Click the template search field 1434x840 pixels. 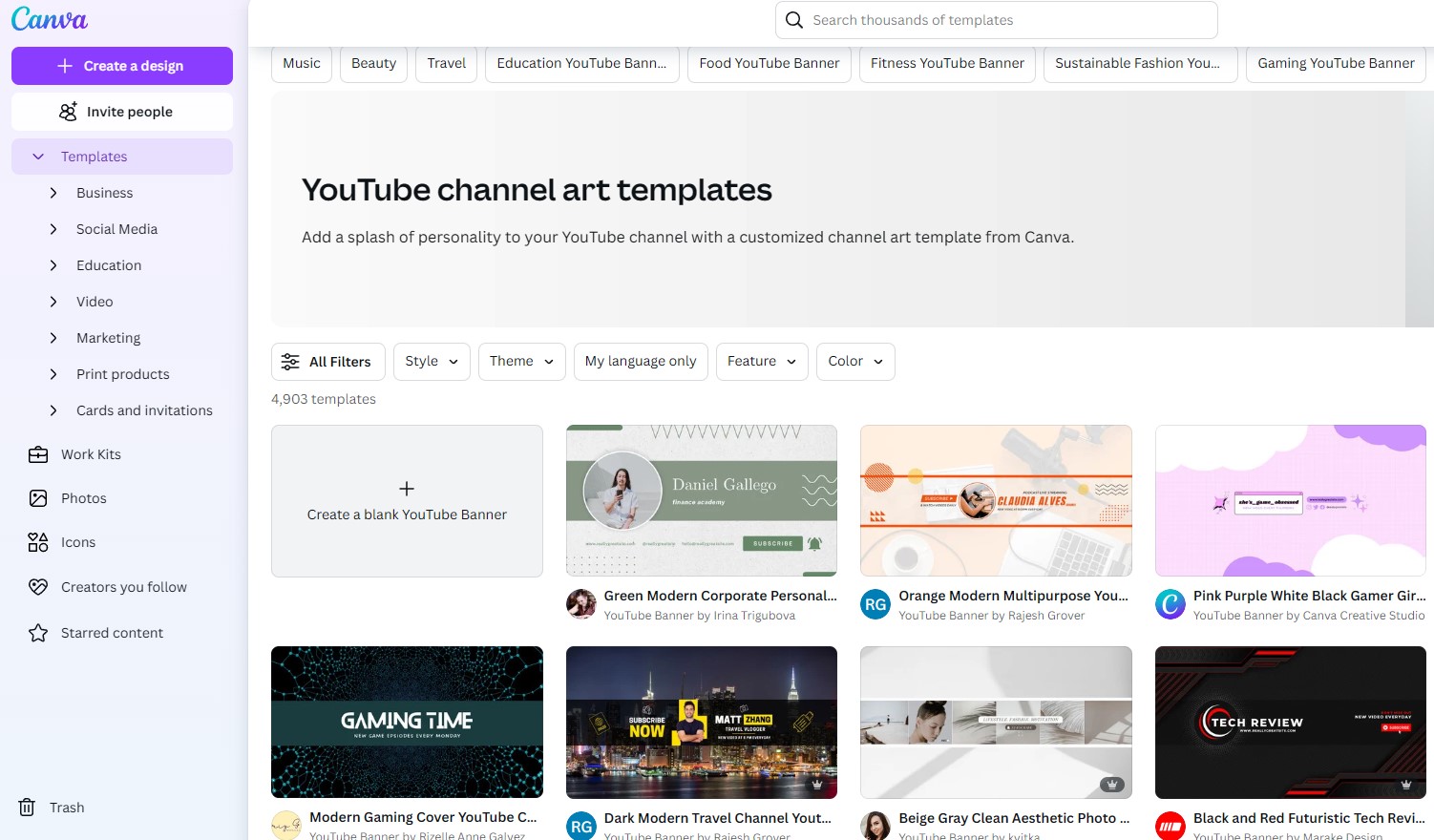[x=997, y=20]
